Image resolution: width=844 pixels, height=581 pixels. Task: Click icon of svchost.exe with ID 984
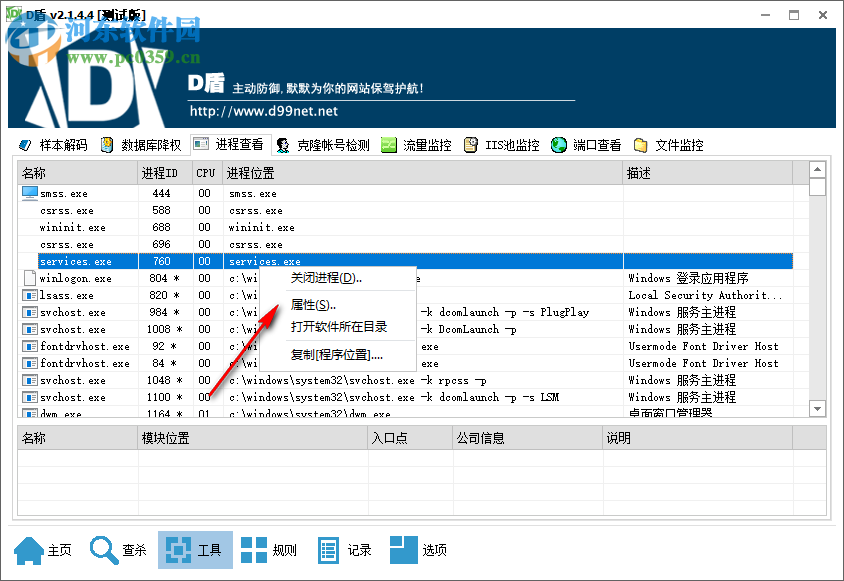tap(30, 312)
